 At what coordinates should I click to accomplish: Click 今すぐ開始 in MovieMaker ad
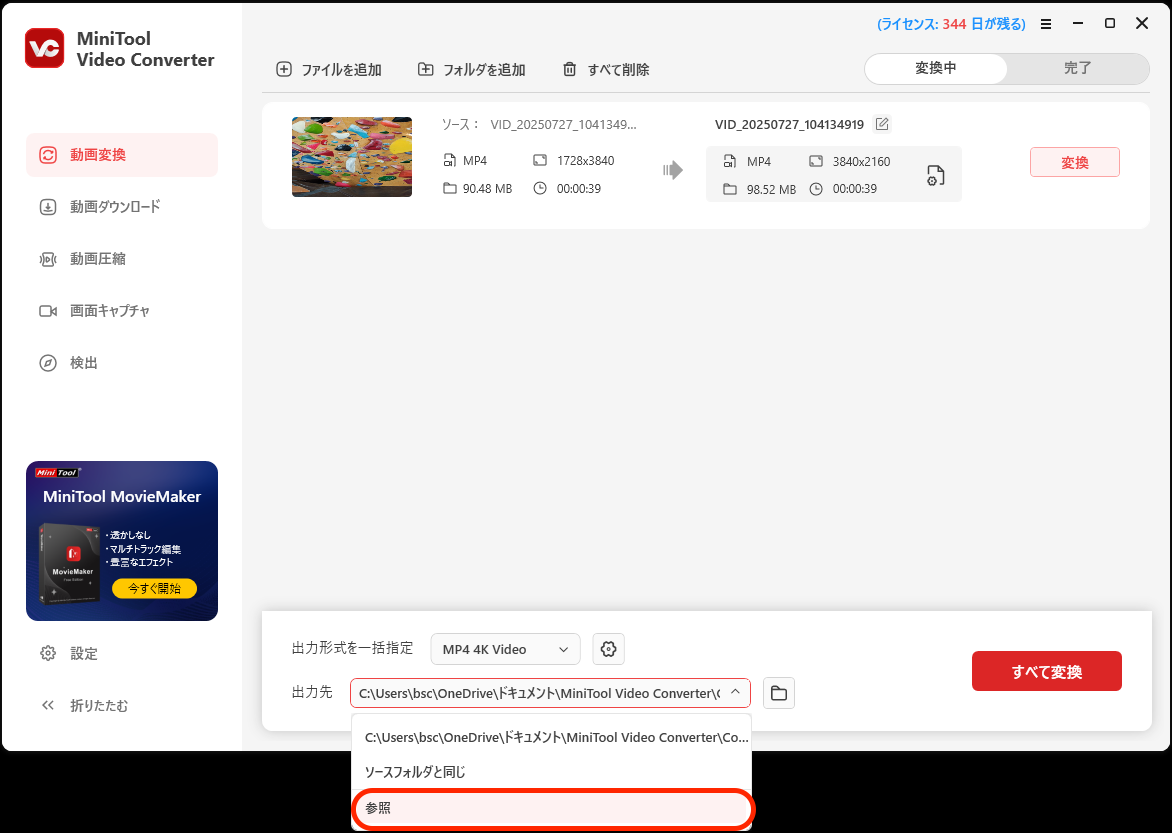[x=154, y=588]
